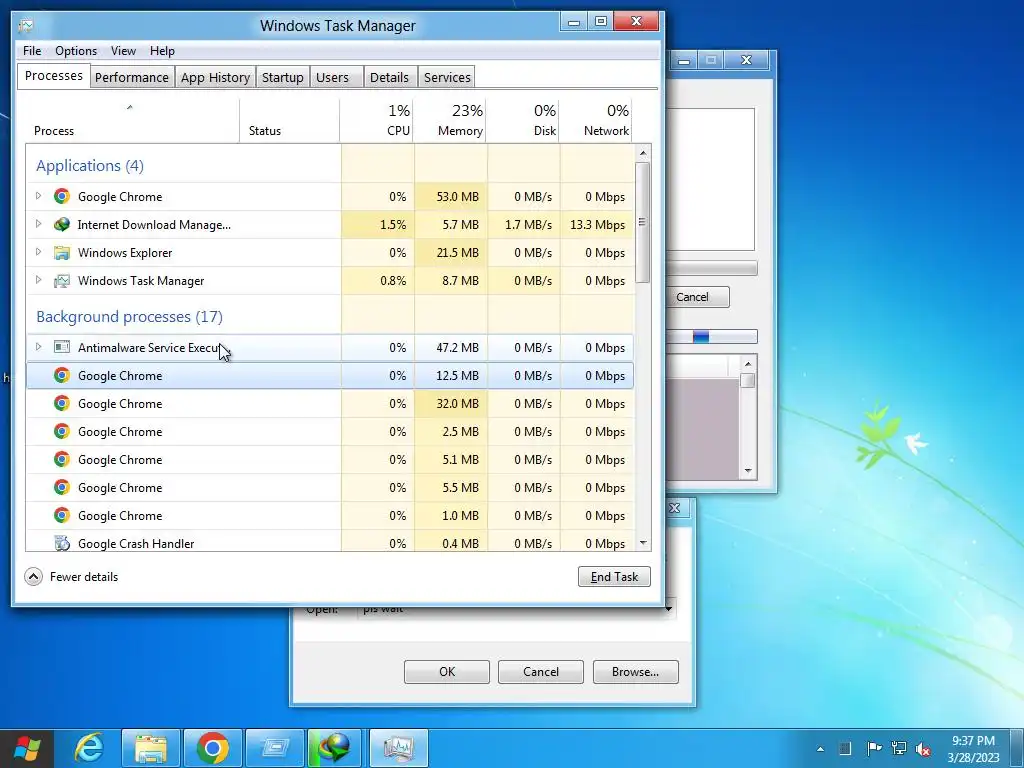Screen dimensions: 1024x768
Task: Click the process list scroll down arrow
Action: [x=643, y=543]
